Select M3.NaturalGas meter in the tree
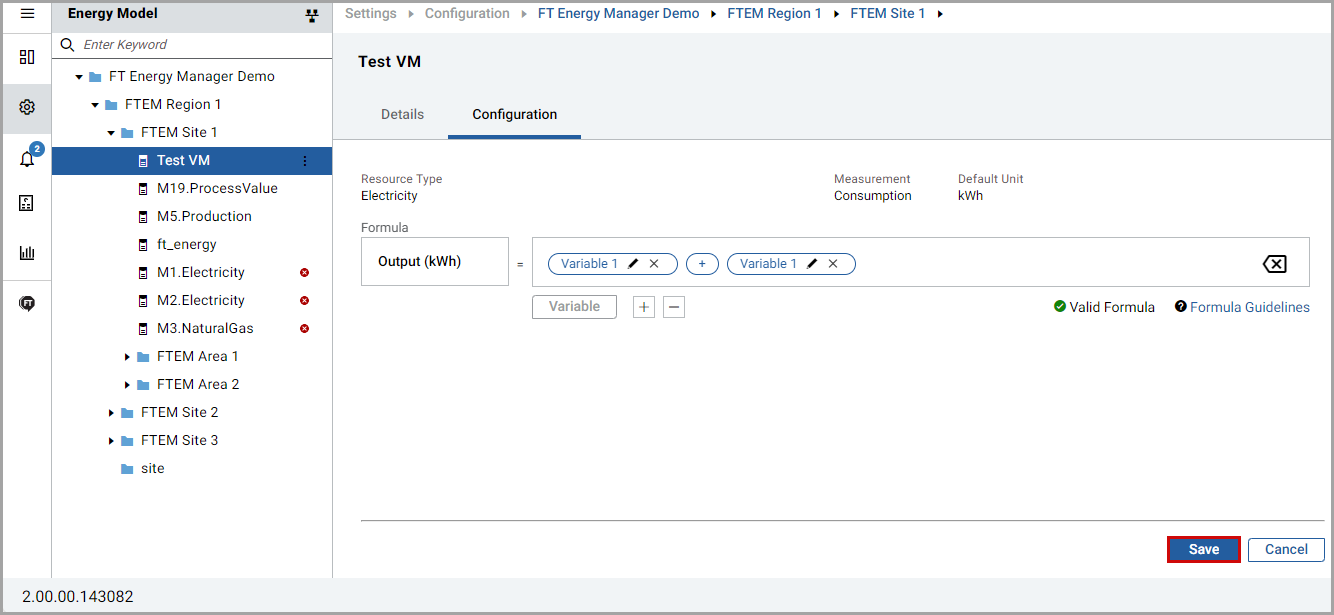Image resolution: width=1334 pixels, height=615 pixels. 205,329
